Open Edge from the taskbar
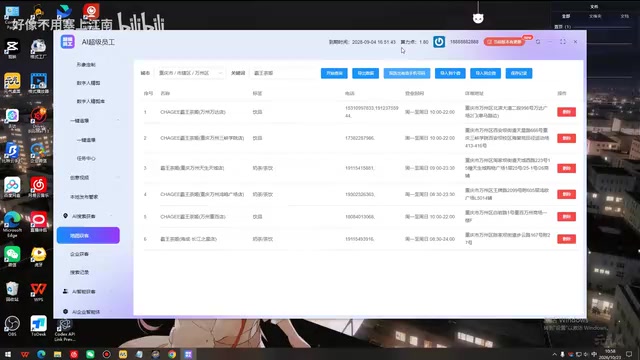Viewport: 640px width, 360px height. click(41, 354)
